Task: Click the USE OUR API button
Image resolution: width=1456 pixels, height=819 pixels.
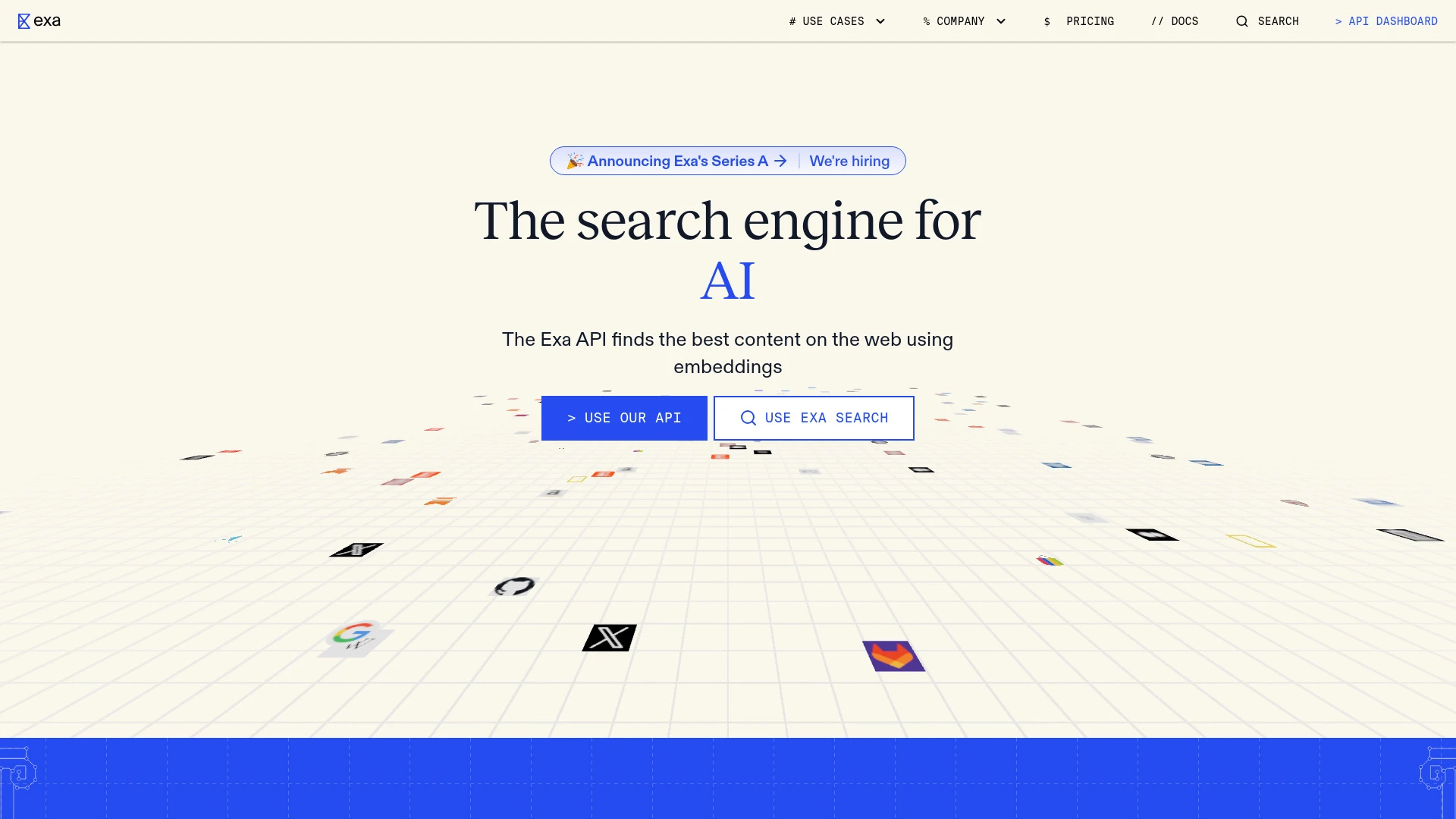Action: (x=624, y=417)
